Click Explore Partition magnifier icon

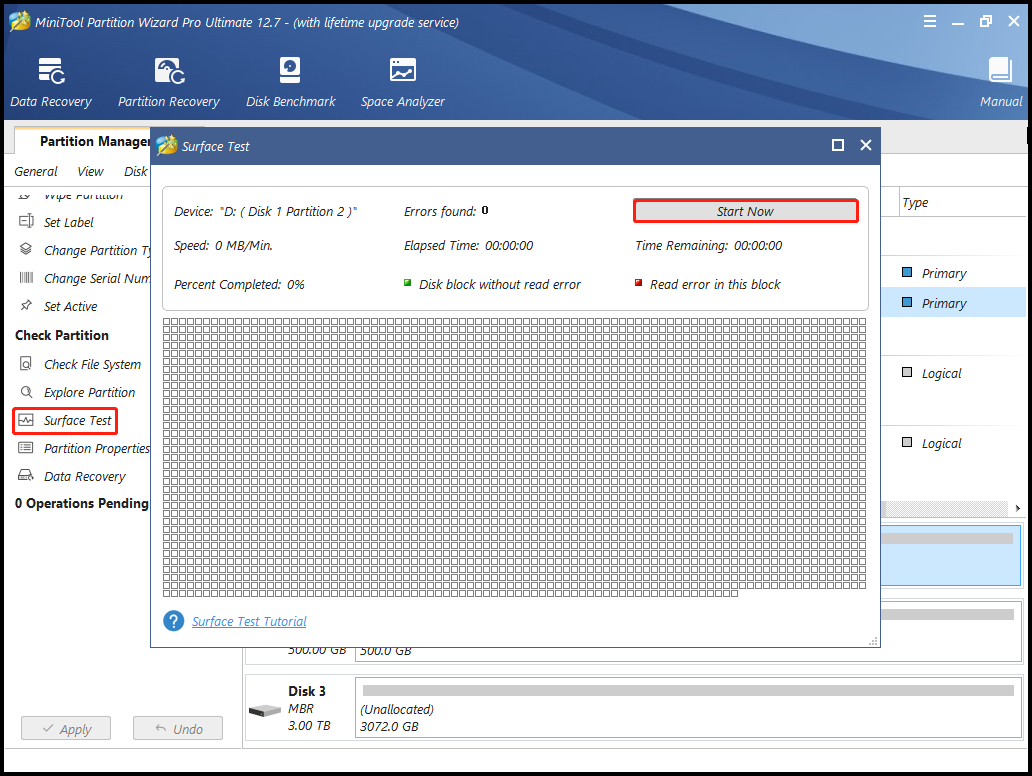[x=26, y=392]
